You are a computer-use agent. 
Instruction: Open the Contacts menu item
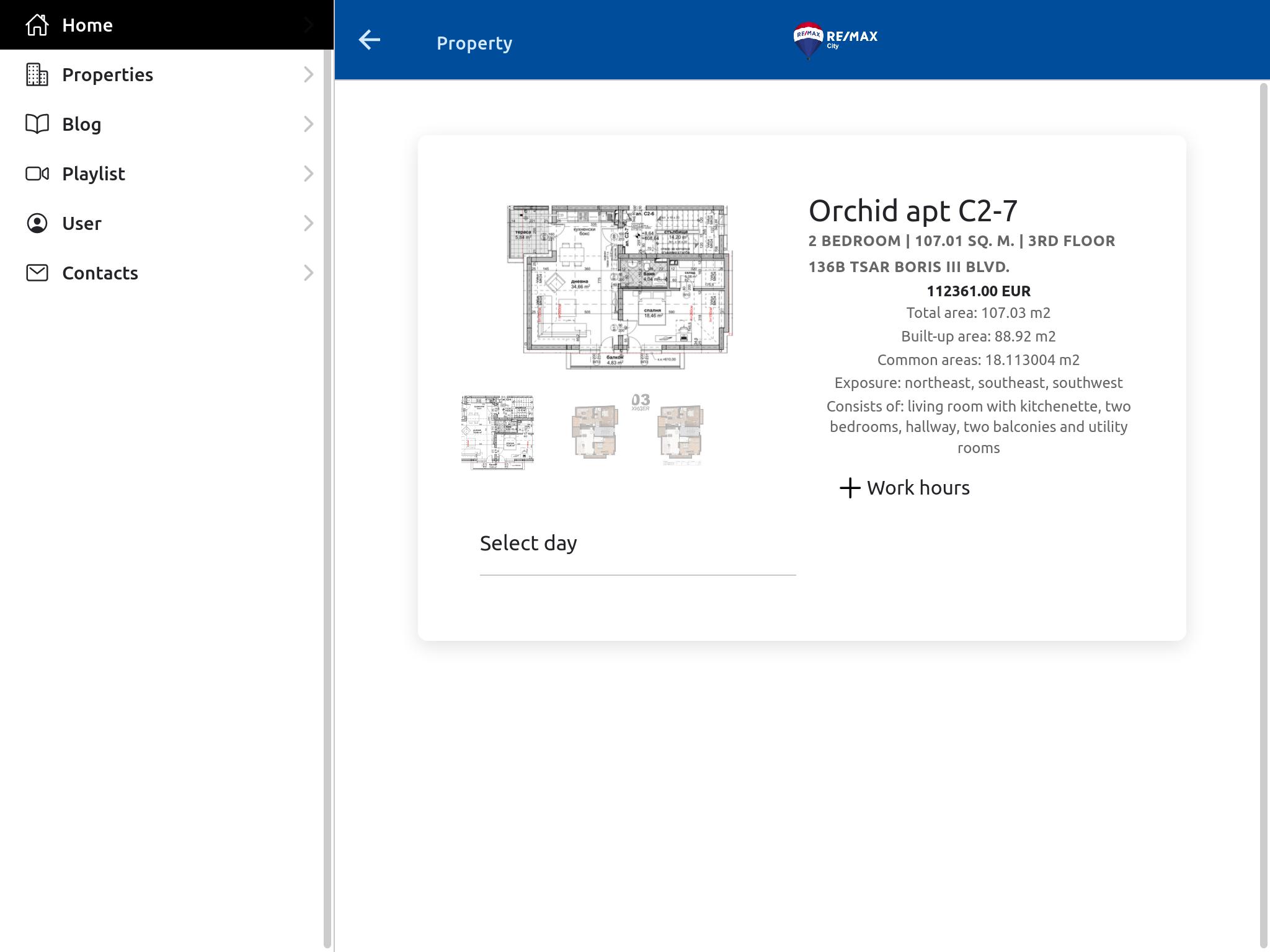[x=162, y=273]
